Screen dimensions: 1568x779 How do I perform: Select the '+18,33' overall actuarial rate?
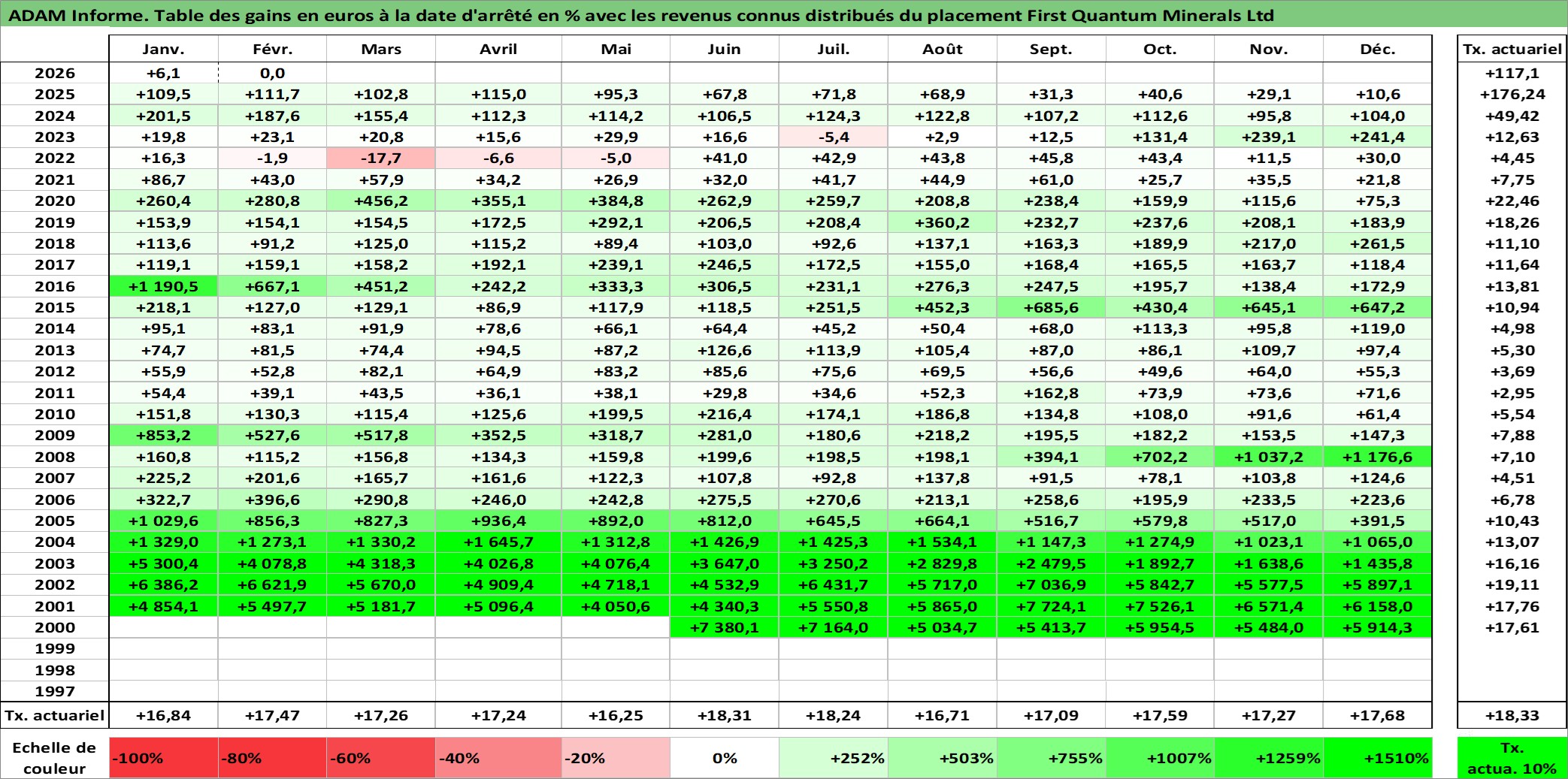(x=1512, y=715)
